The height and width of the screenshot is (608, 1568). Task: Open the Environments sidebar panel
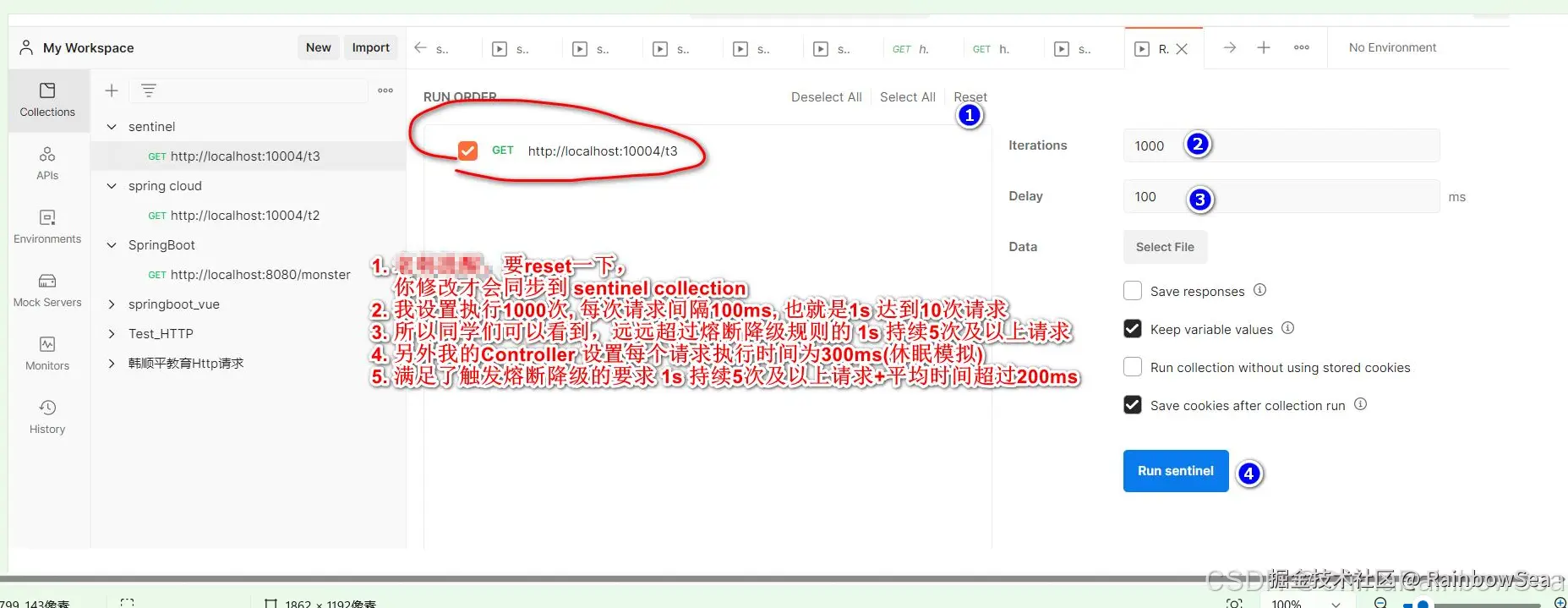click(47, 227)
